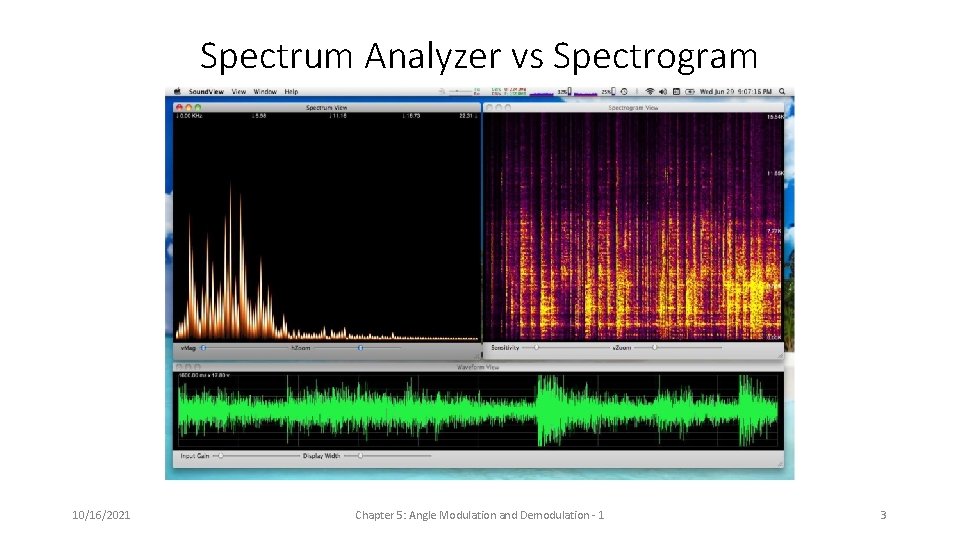Image resolution: width=960 pixels, height=540 pixels.
Task: Click the Display Width slider in Waveform View
Action: [388, 456]
